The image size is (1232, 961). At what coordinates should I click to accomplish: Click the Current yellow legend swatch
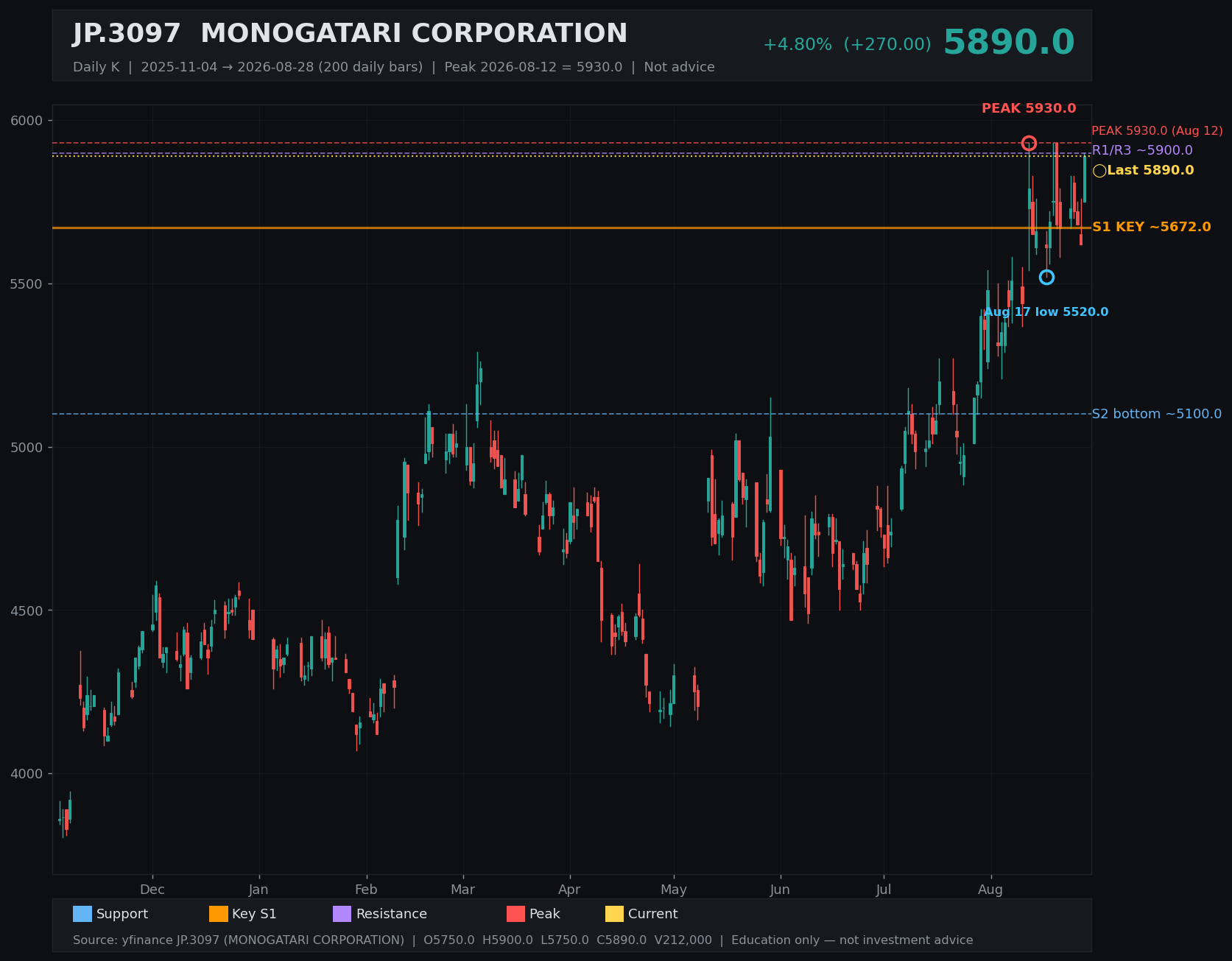click(614, 914)
